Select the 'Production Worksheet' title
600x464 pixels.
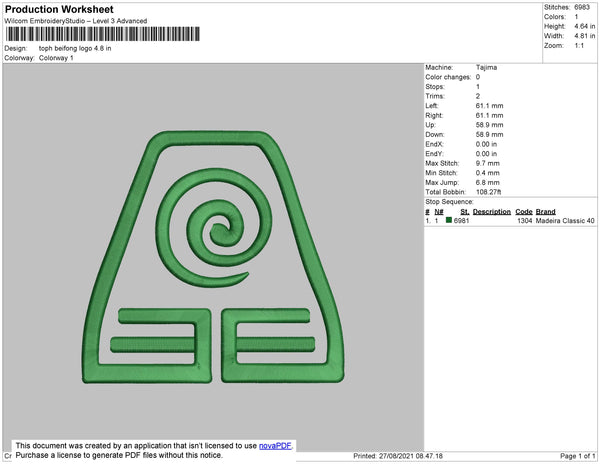[59, 10]
